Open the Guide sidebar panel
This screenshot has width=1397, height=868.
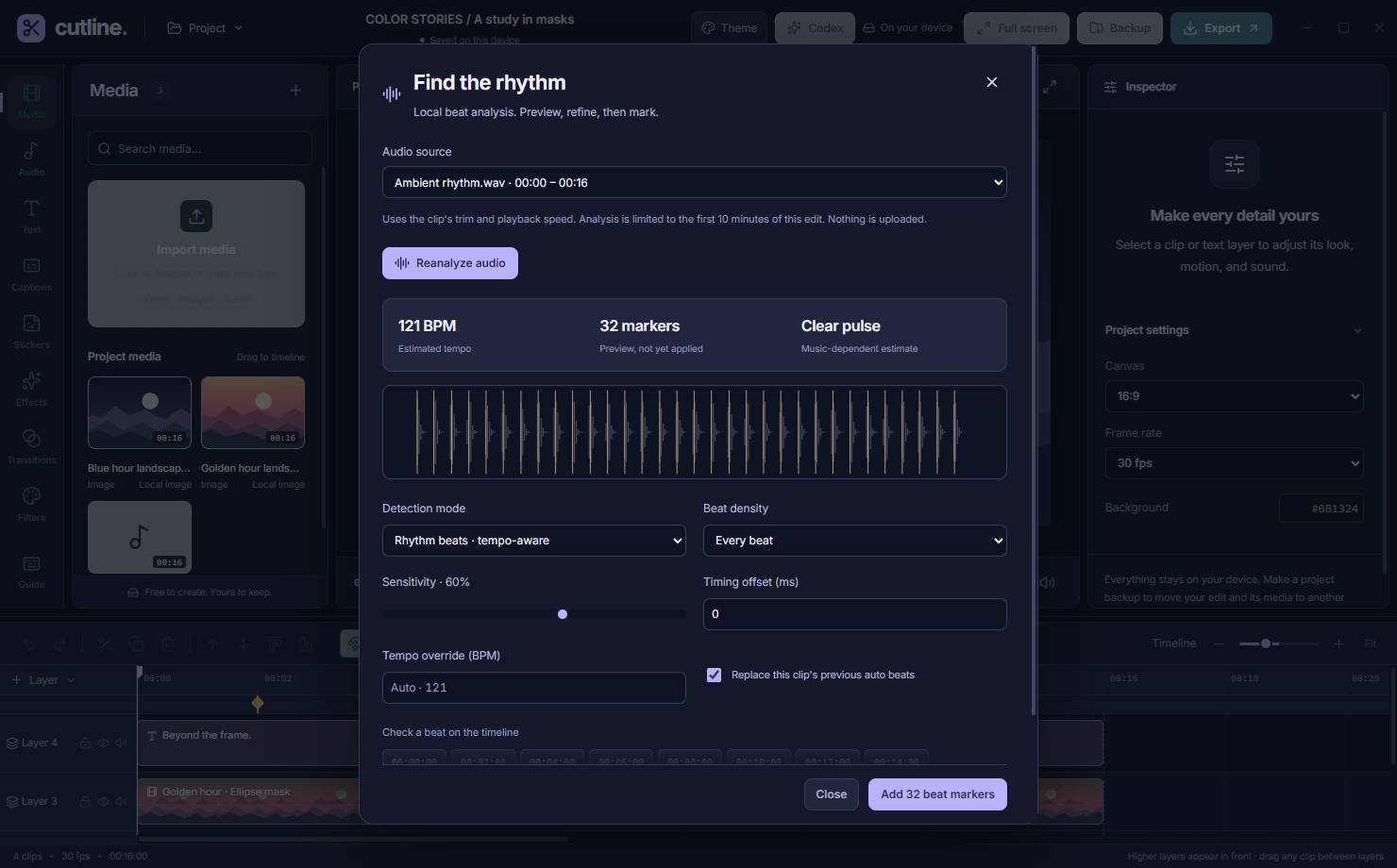(31, 571)
